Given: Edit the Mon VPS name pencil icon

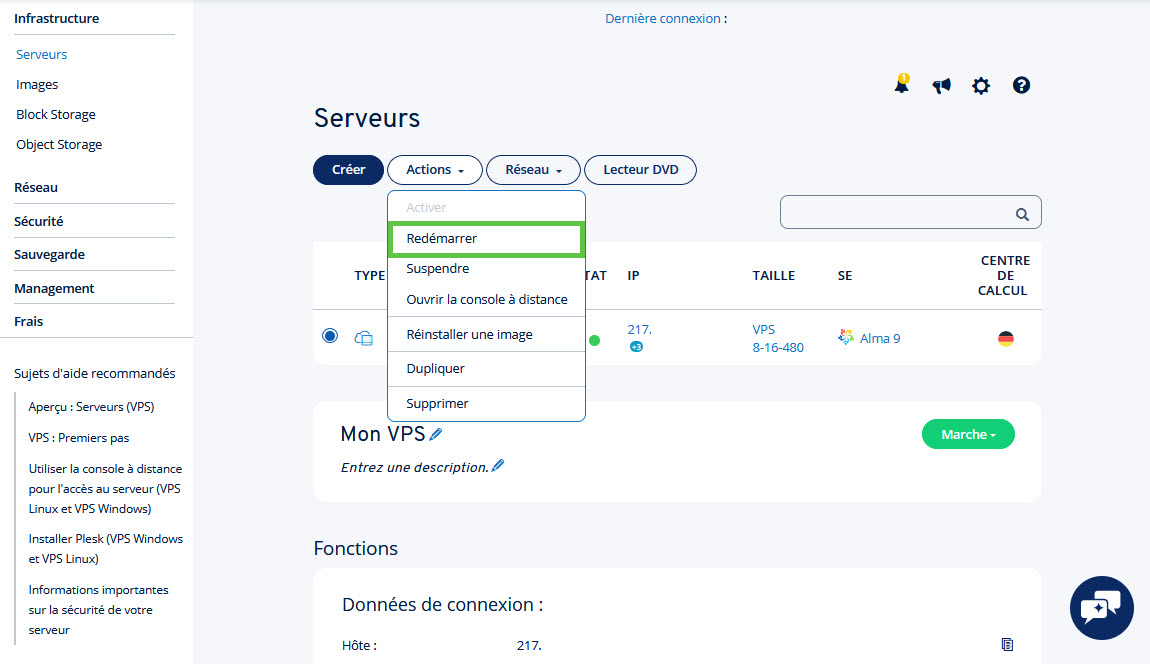Looking at the screenshot, I should point(436,434).
